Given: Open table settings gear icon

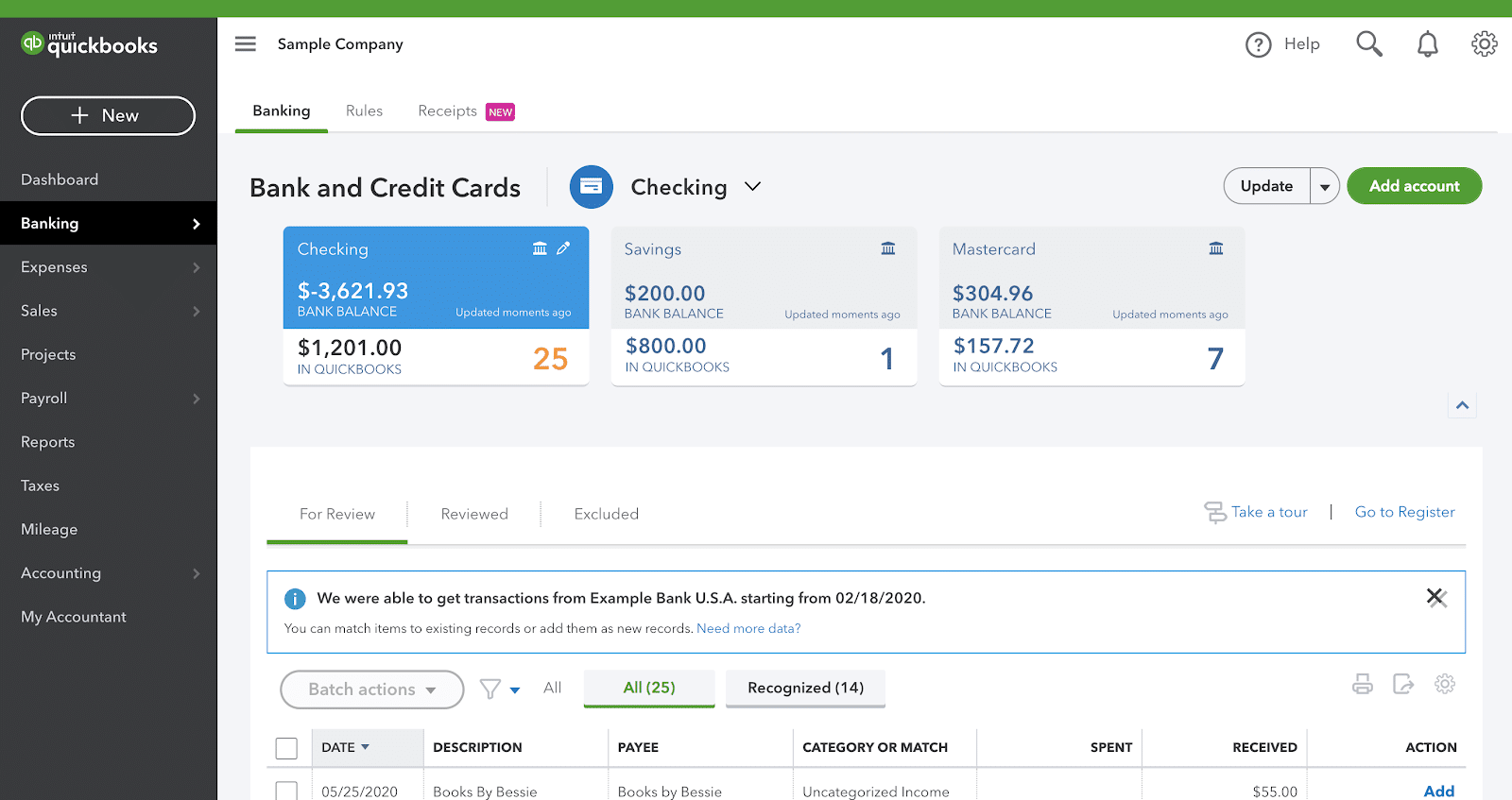Looking at the screenshot, I should pyautogui.click(x=1445, y=684).
